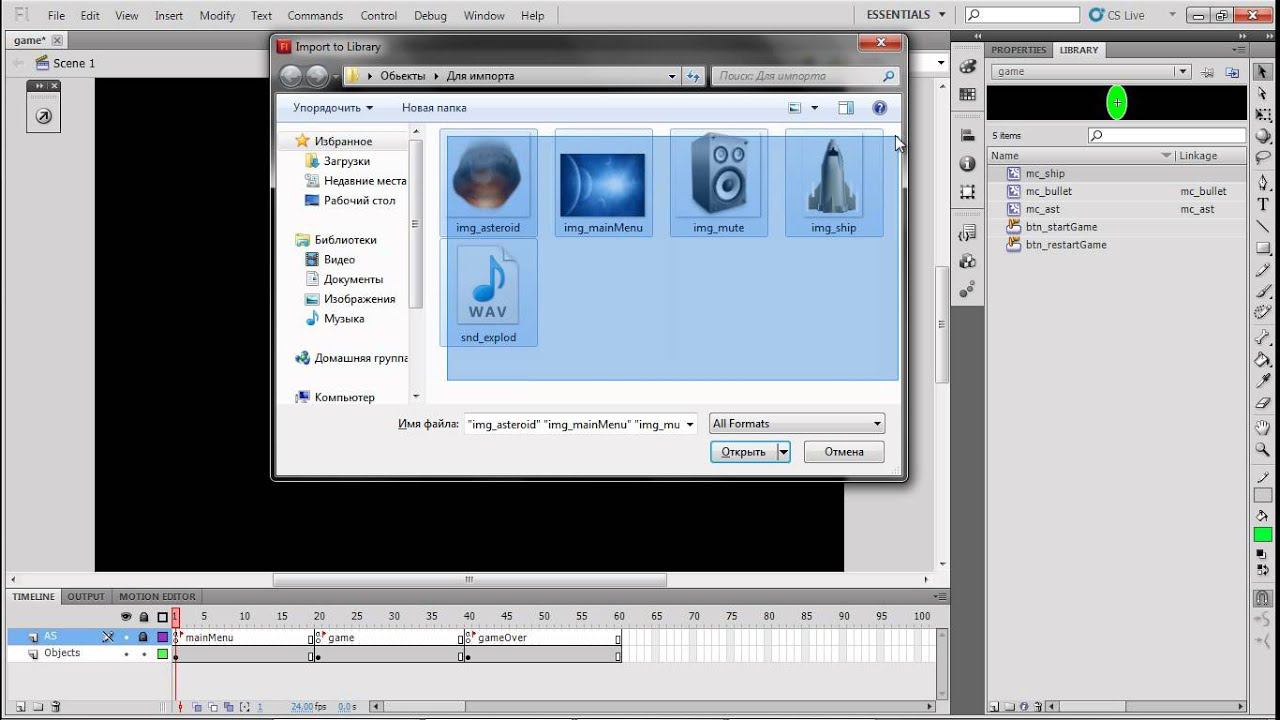Click the Открыть button

coord(744,452)
